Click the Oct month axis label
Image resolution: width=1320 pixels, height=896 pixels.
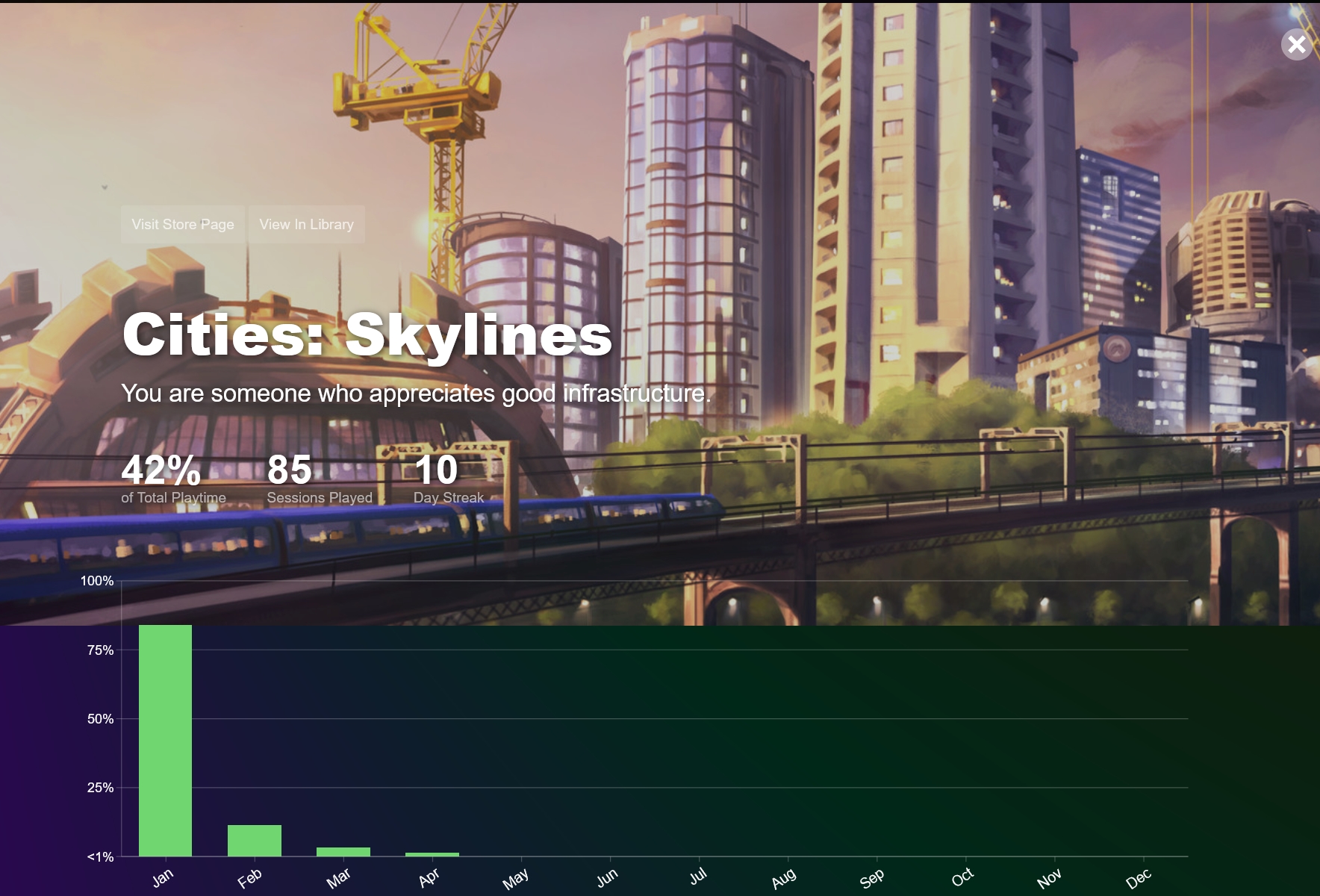tap(962, 877)
